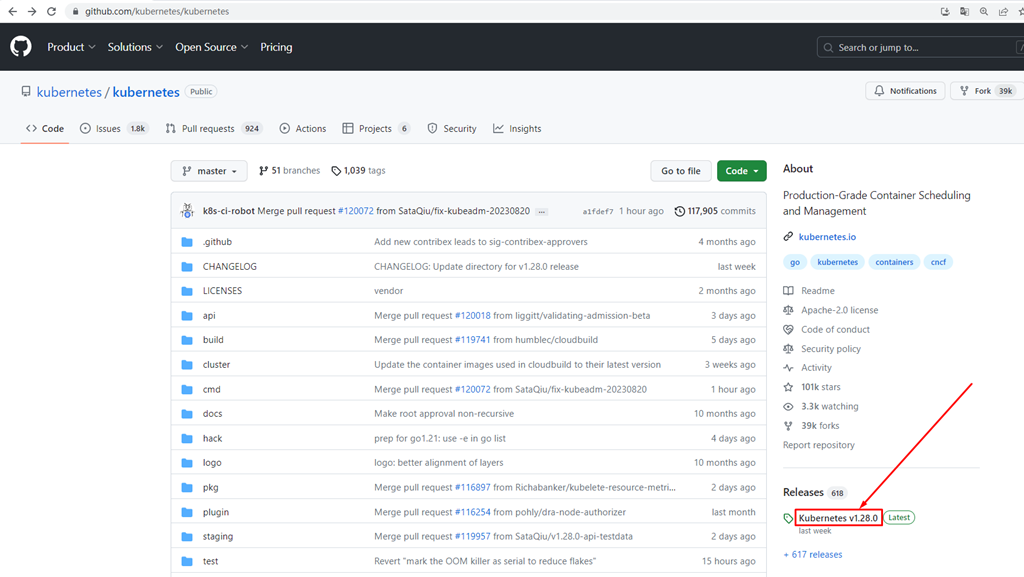Screen dimensions: 1024x577
Task: Click the k8s-ci-robot avatar
Action: pos(187,211)
